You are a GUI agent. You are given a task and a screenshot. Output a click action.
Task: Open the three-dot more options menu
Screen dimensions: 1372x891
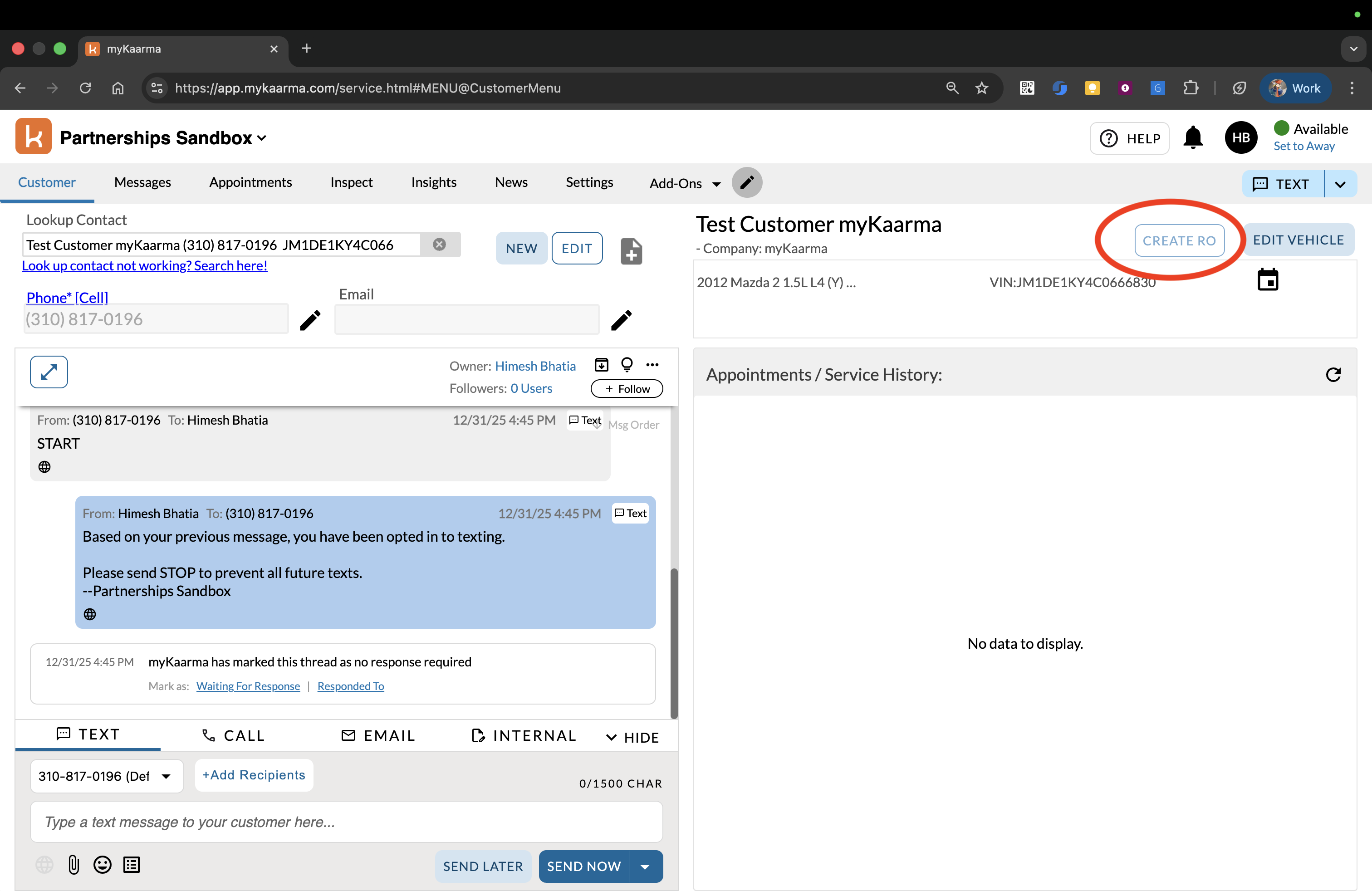coord(652,365)
